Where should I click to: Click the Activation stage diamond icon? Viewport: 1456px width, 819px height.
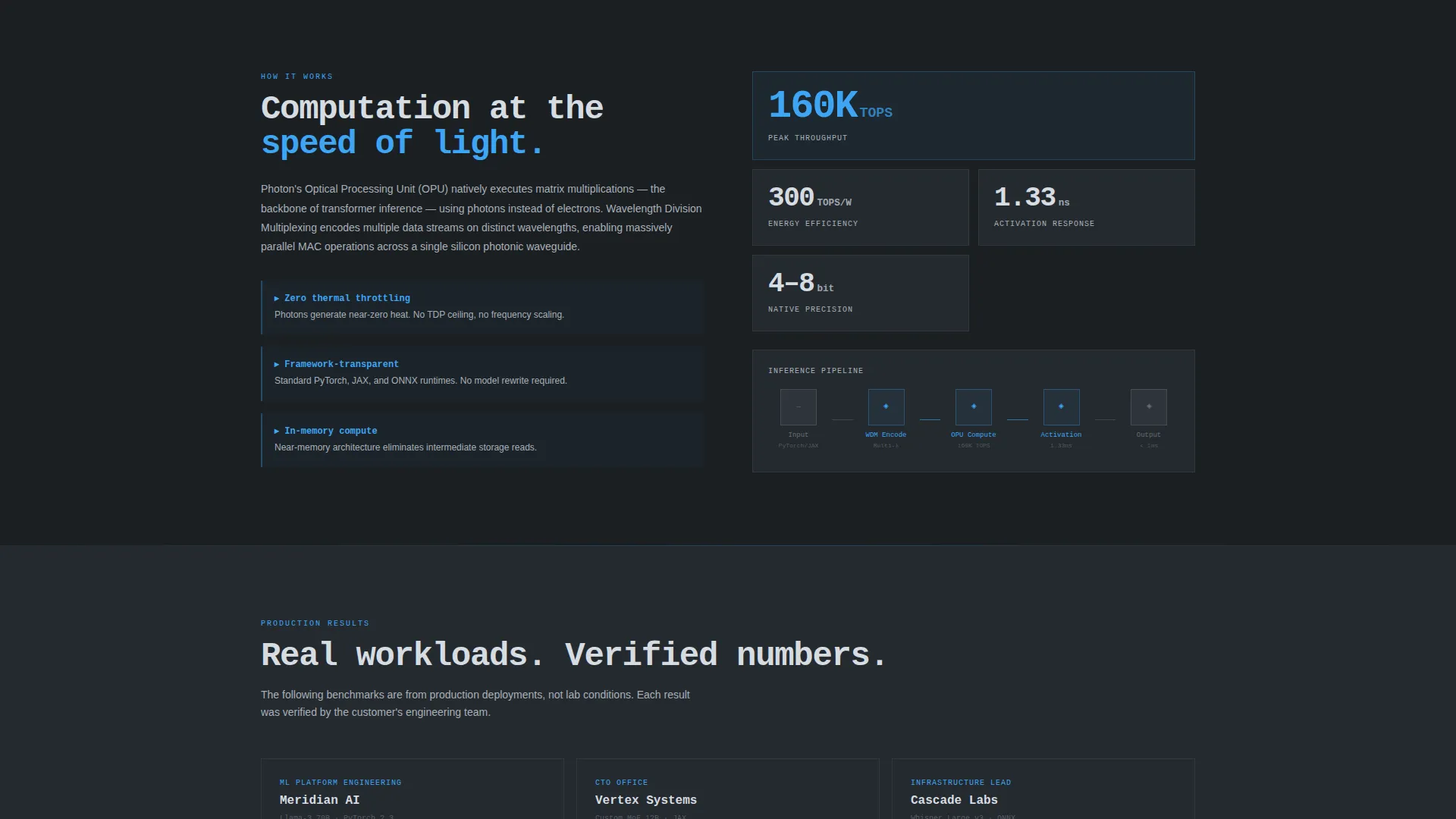click(x=1061, y=406)
